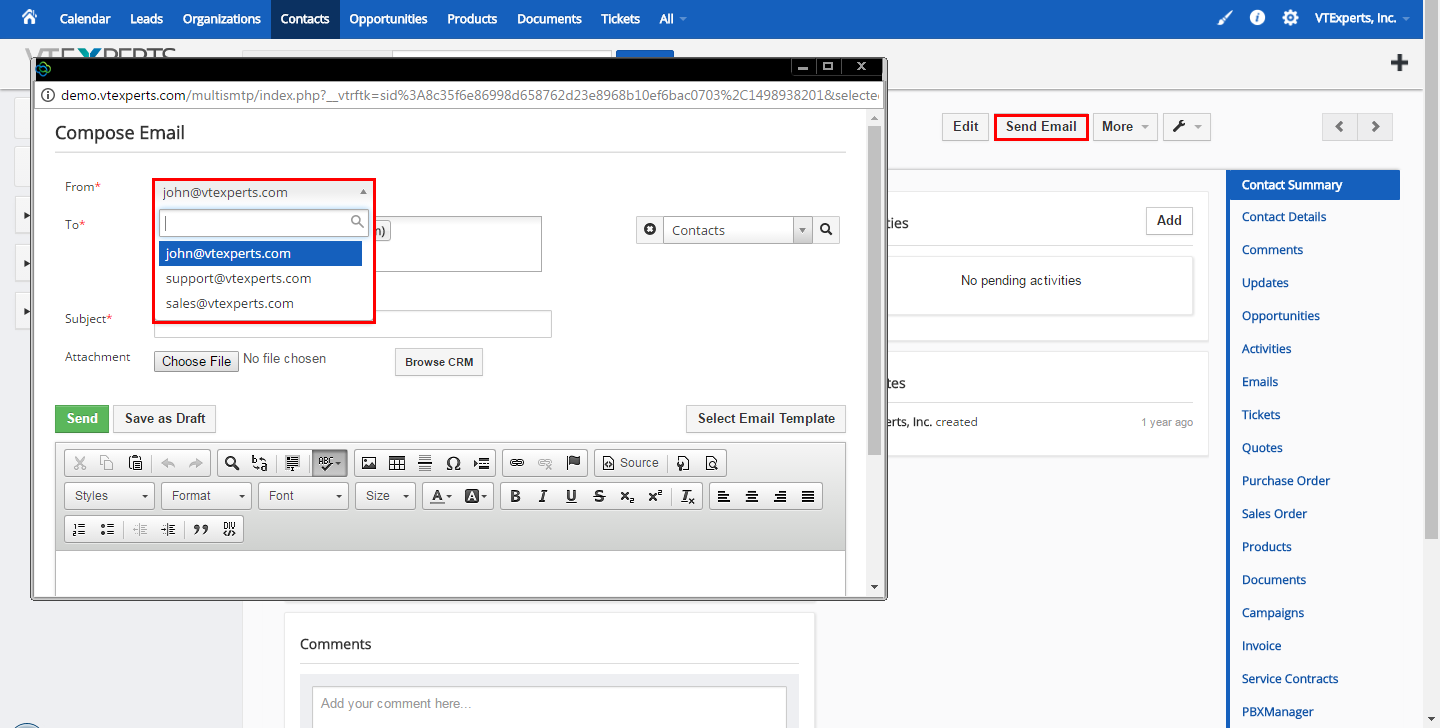Remove formatting with Tx icon

688,496
